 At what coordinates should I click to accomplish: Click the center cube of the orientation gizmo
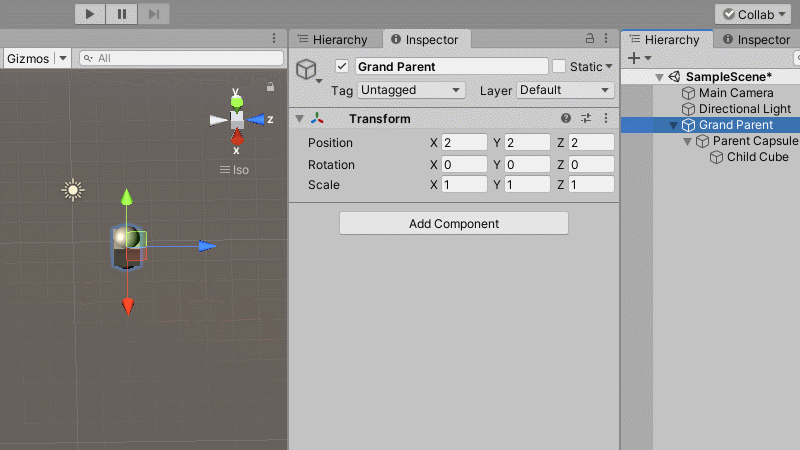[x=237, y=119]
